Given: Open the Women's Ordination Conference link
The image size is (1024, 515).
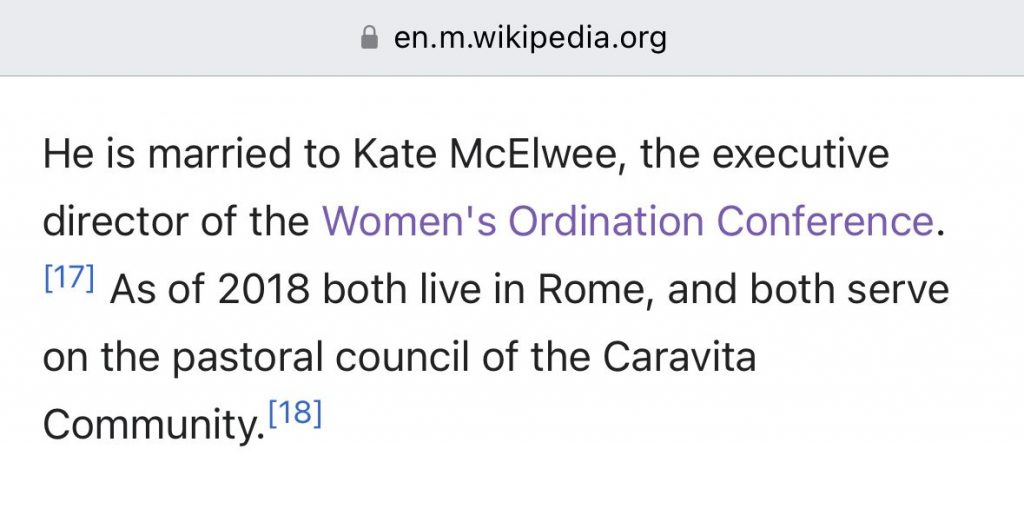Looking at the screenshot, I should (x=627, y=221).
